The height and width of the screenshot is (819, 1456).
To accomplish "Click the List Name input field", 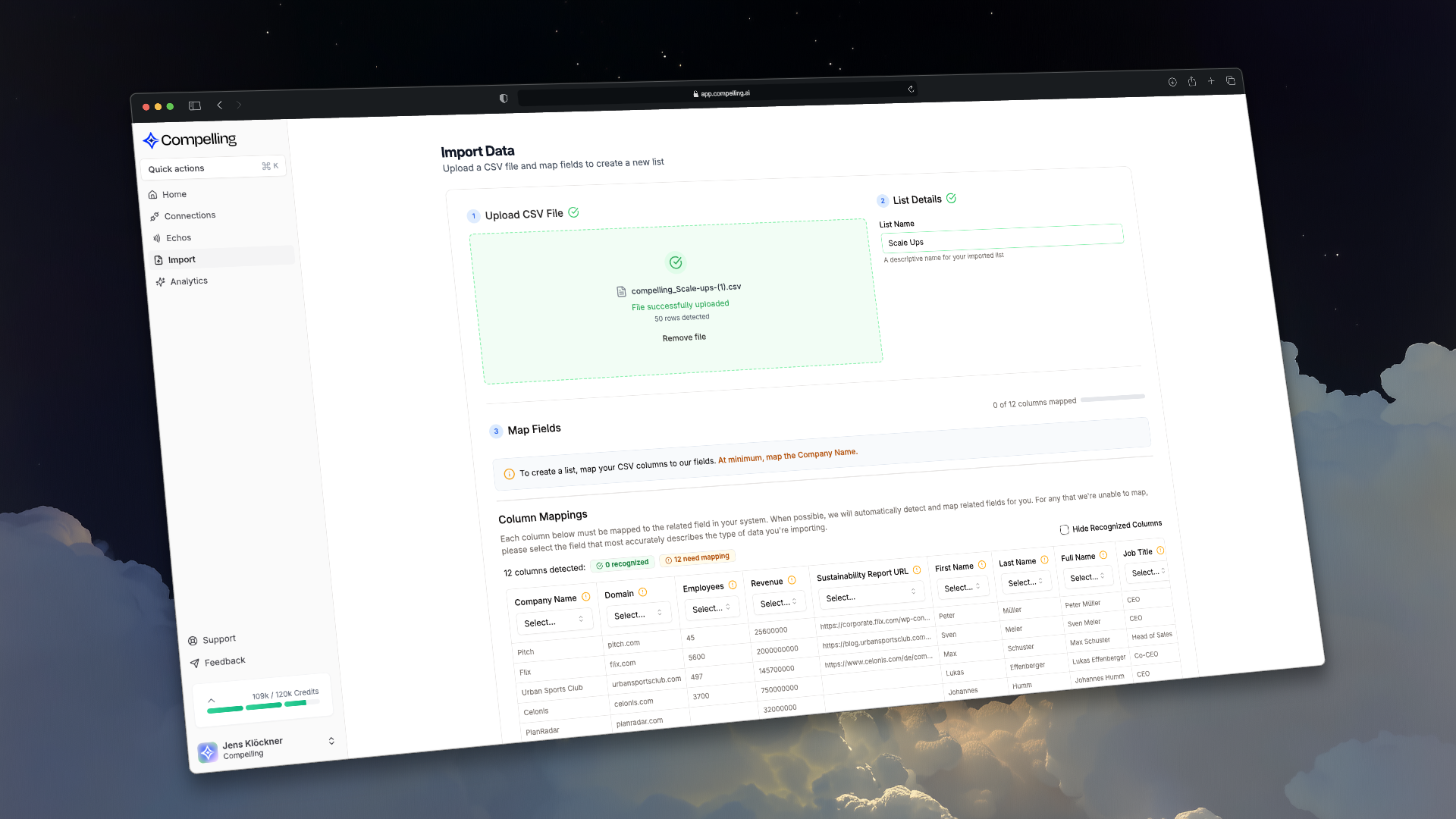I will pos(1001,238).
